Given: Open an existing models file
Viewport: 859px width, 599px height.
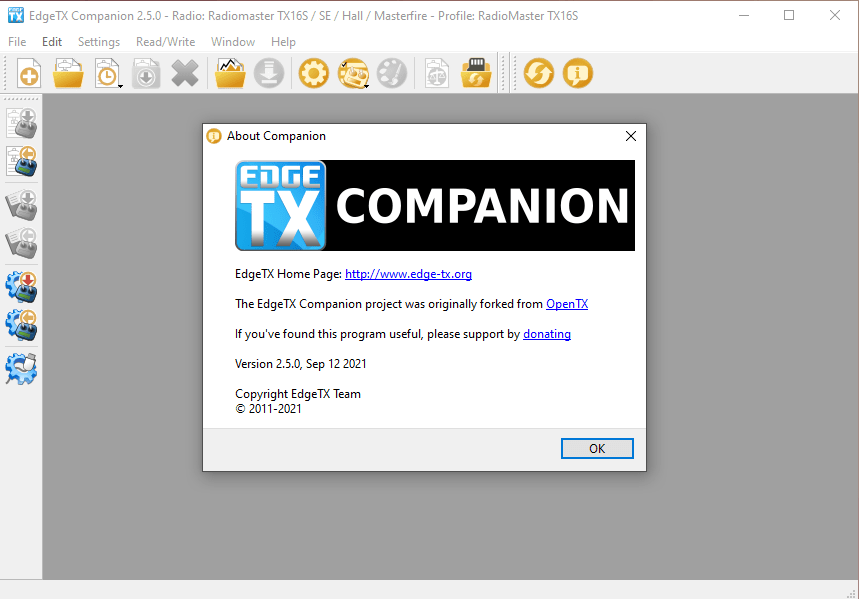Looking at the screenshot, I should tap(67, 72).
